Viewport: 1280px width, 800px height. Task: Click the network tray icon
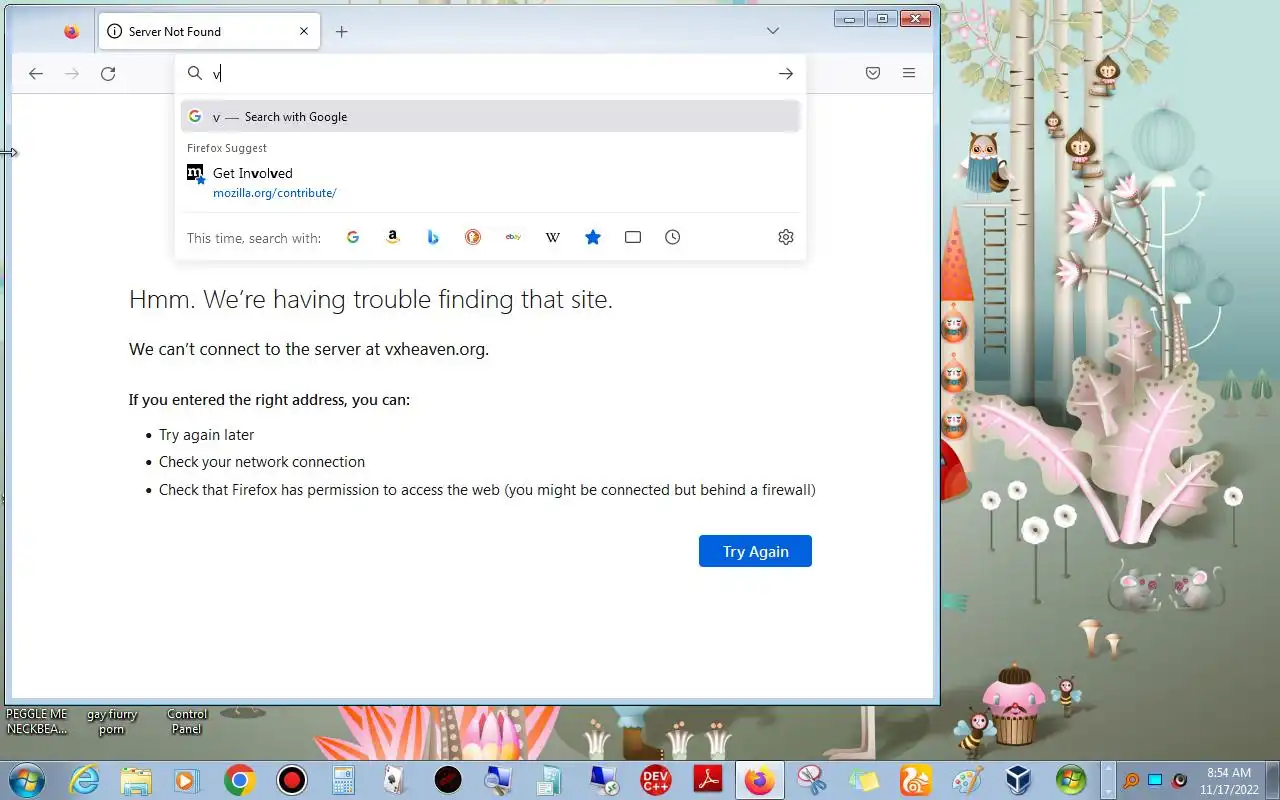pyautogui.click(x=1155, y=780)
